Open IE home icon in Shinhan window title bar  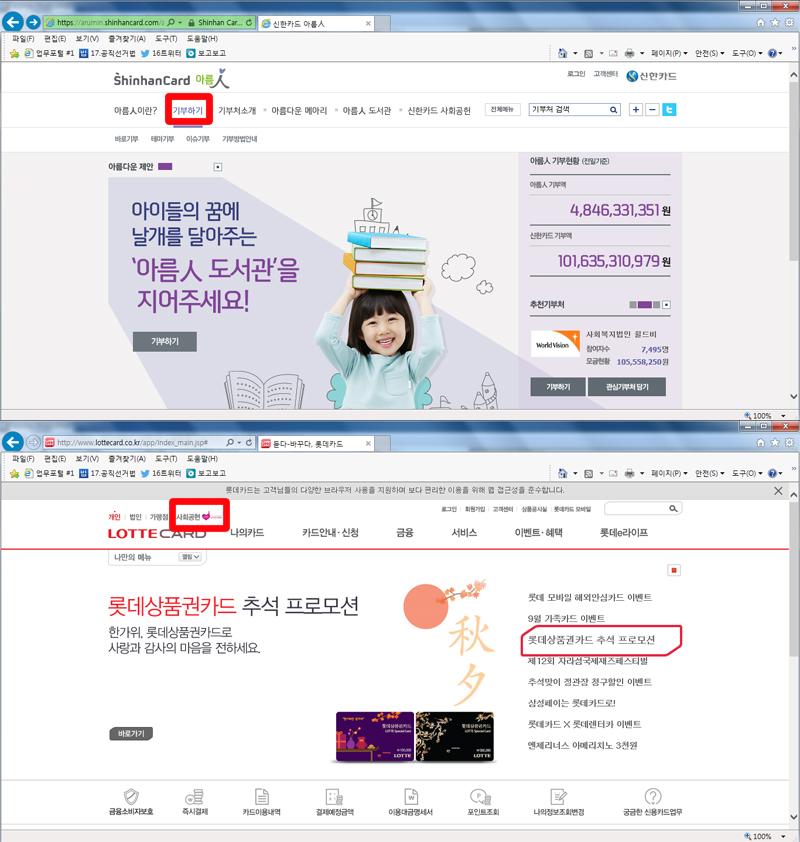[760, 23]
